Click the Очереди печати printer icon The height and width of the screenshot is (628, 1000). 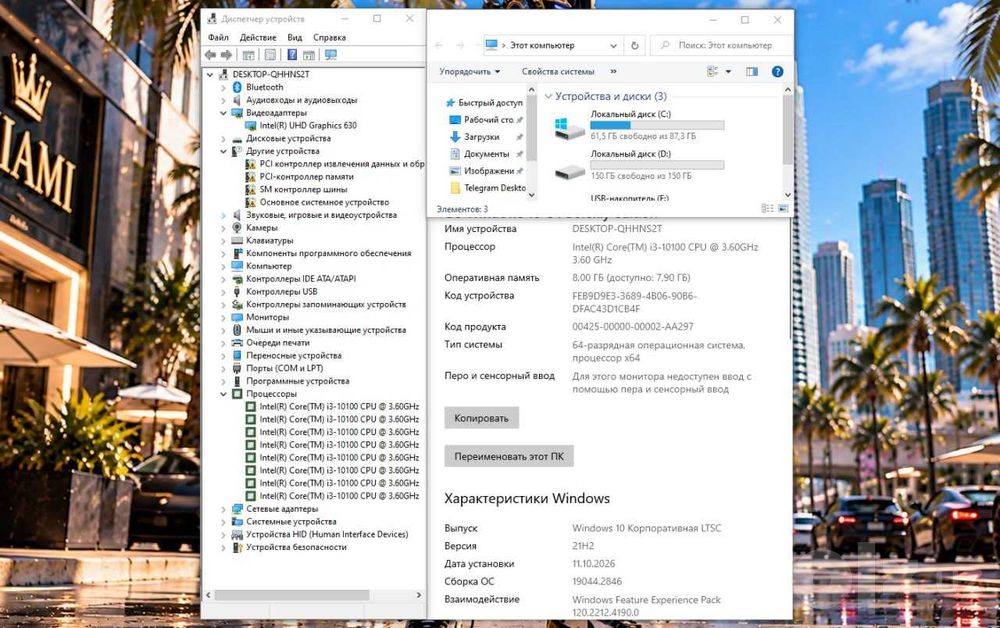(x=237, y=342)
